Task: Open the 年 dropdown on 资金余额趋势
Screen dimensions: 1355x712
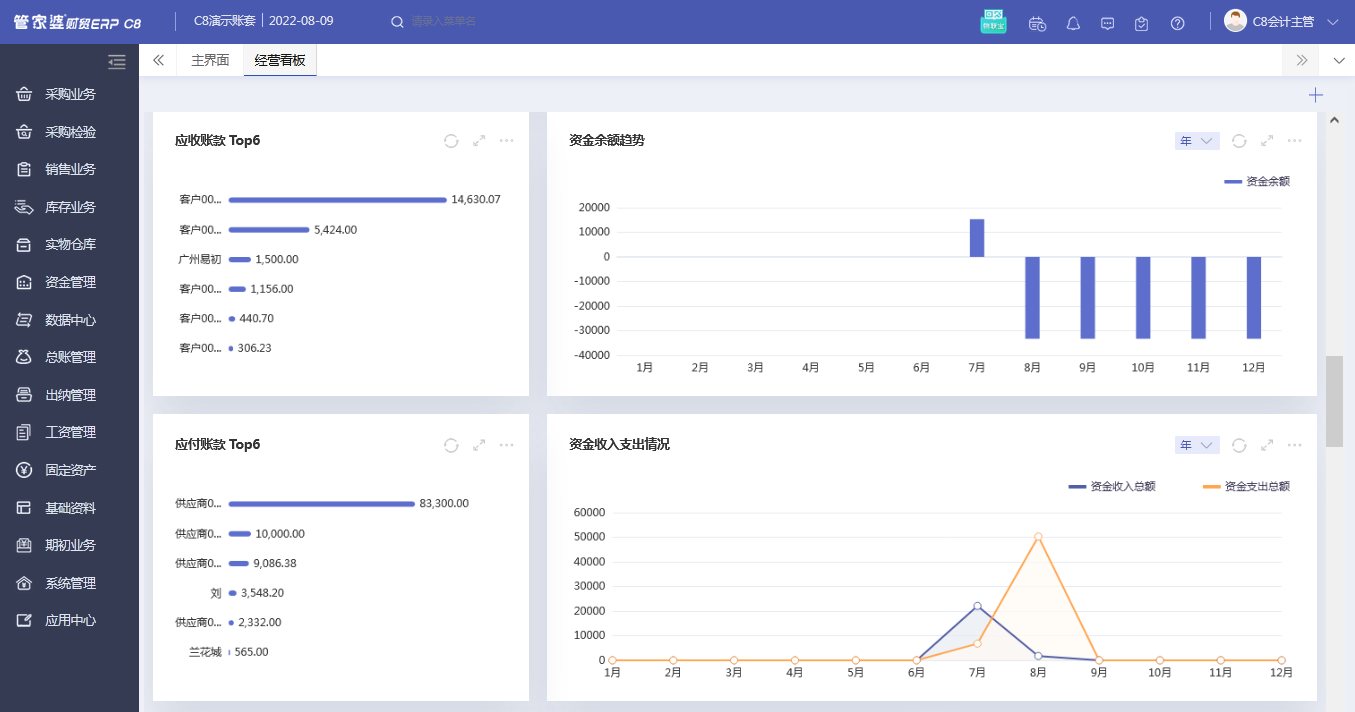Action: point(1196,141)
